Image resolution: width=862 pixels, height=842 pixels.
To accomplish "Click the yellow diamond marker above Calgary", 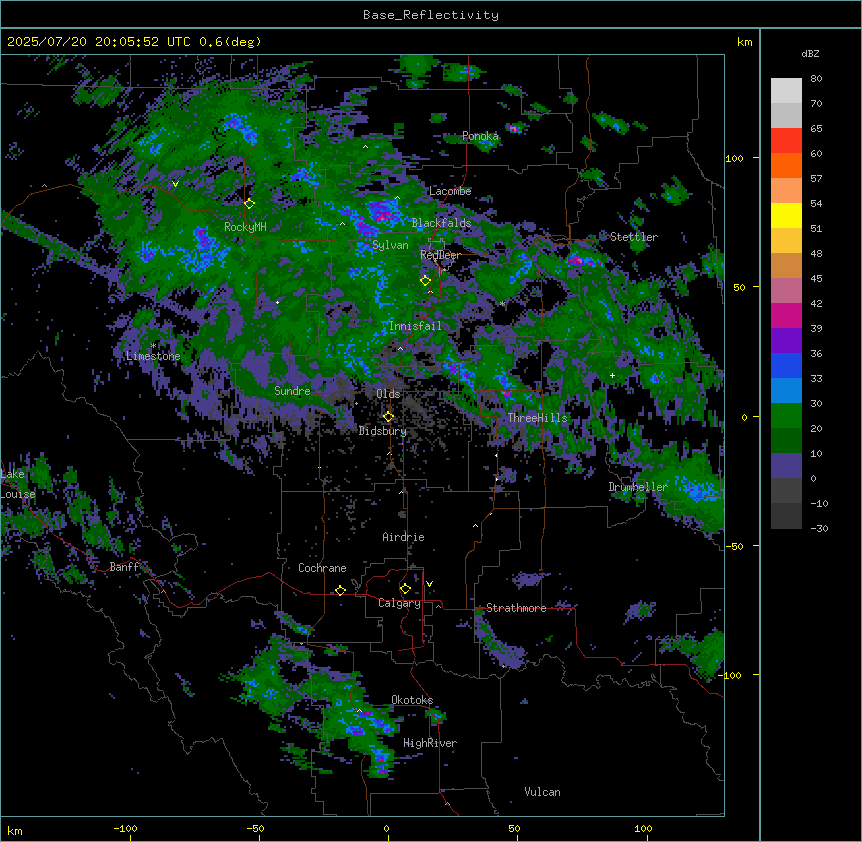I will [x=405, y=589].
